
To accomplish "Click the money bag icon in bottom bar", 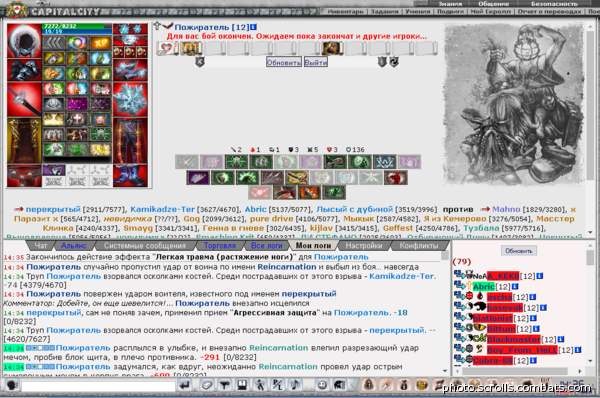I will [x=404, y=385].
